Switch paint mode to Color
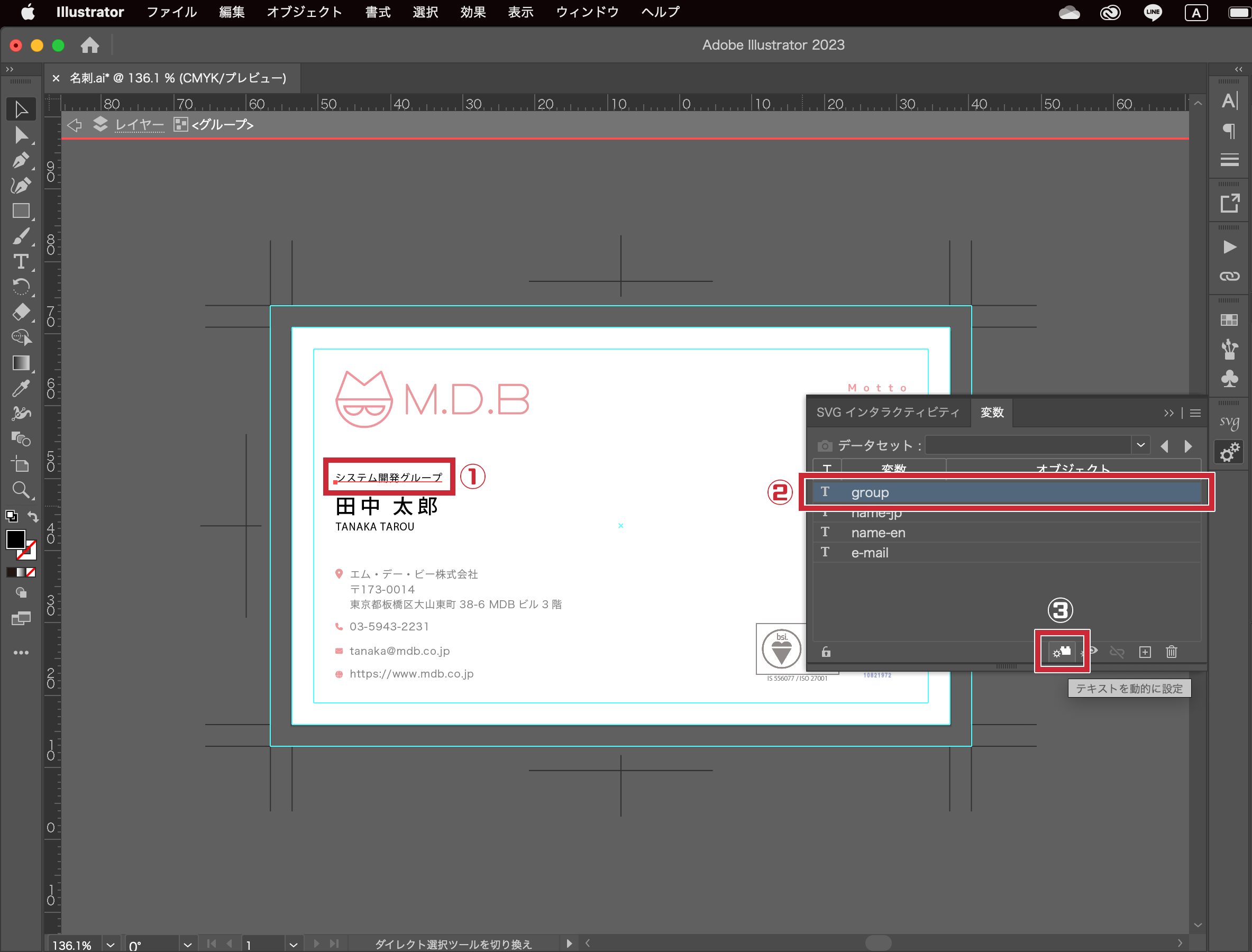The height and width of the screenshot is (952, 1252). tap(11, 572)
